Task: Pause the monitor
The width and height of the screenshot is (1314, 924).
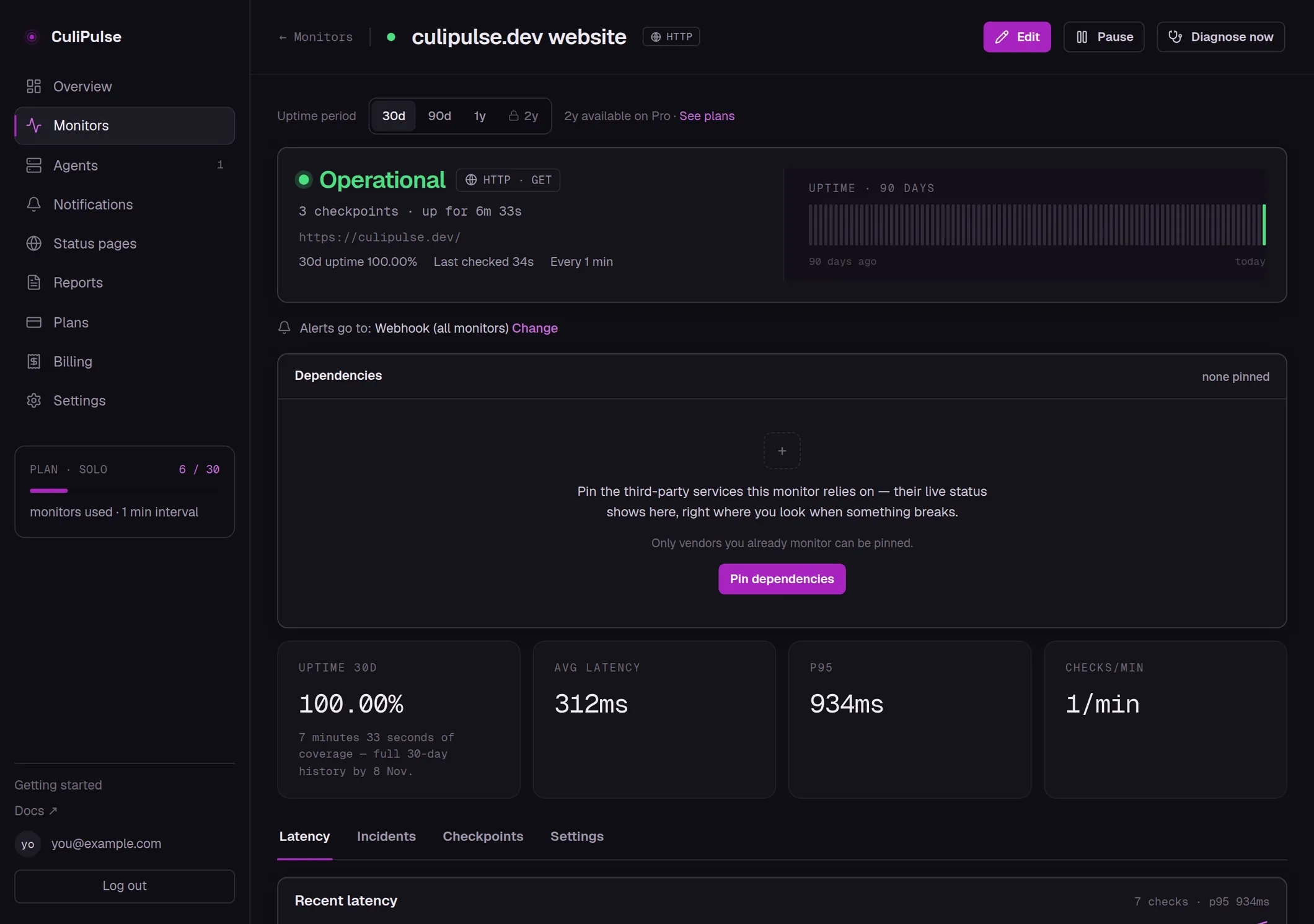Action: pyautogui.click(x=1103, y=37)
